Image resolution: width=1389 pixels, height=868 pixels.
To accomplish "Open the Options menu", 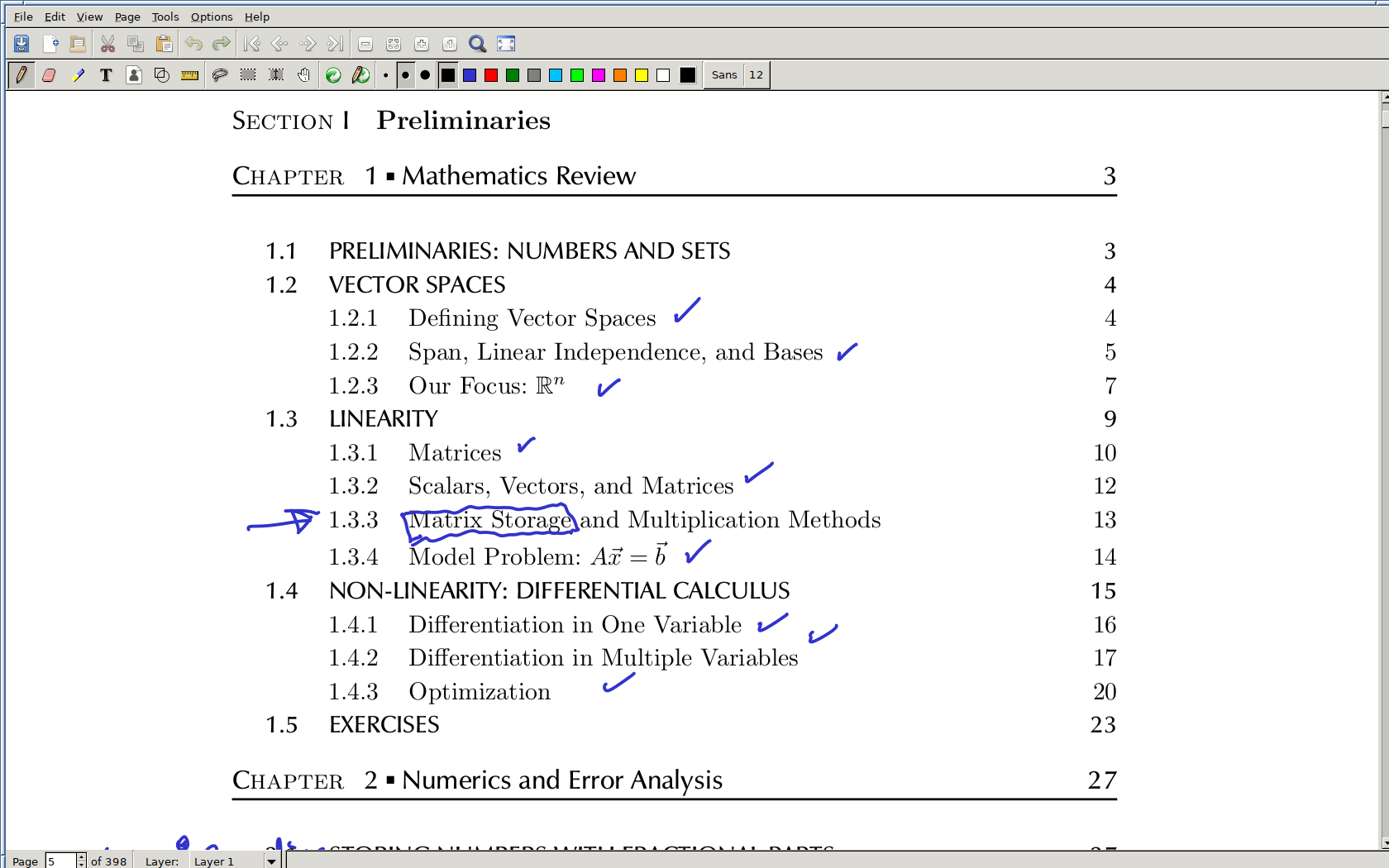I will [x=212, y=17].
